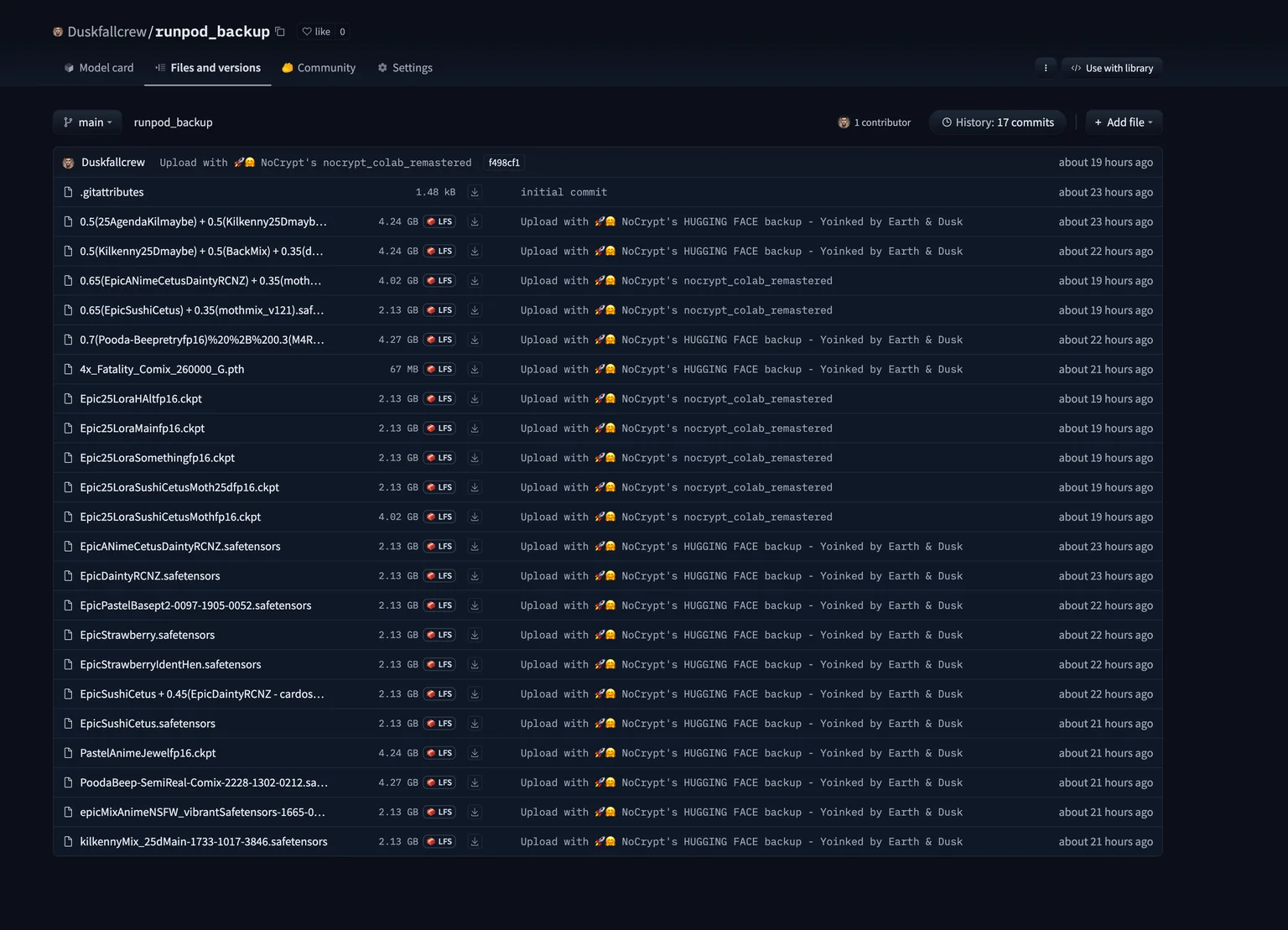Download Epic25LoraMainfp16.ckpt
The image size is (1288, 930).
coord(475,429)
